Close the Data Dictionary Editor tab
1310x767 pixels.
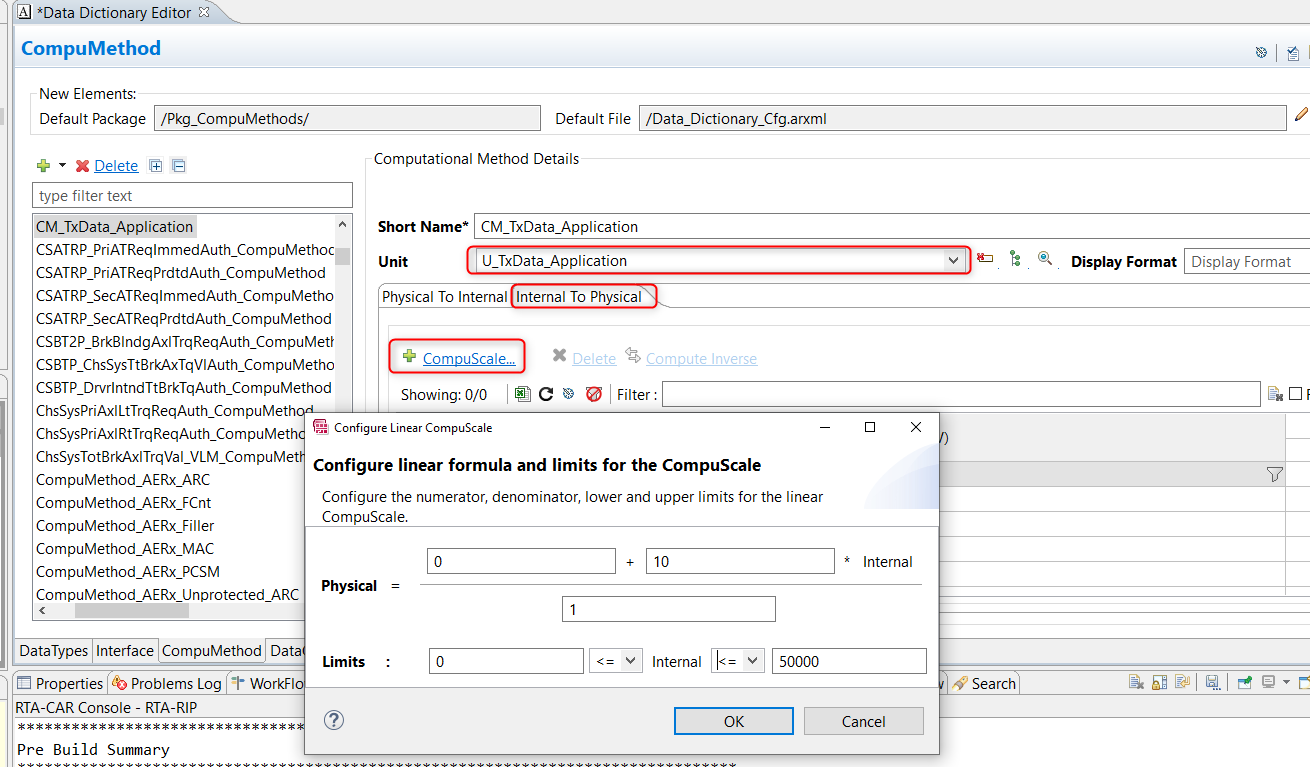[x=204, y=12]
